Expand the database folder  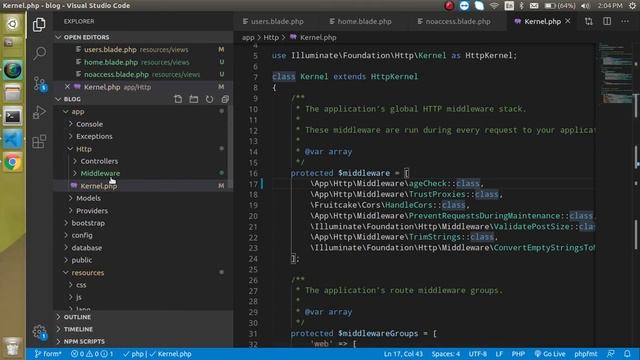pyautogui.click(x=87, y=248)
